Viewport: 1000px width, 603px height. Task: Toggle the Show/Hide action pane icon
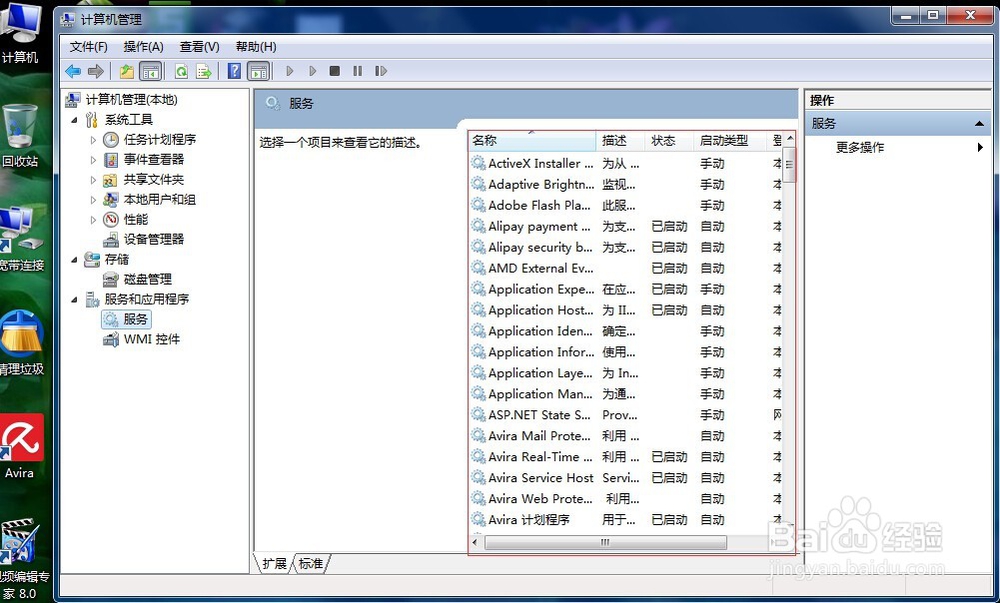coord(258,71)
